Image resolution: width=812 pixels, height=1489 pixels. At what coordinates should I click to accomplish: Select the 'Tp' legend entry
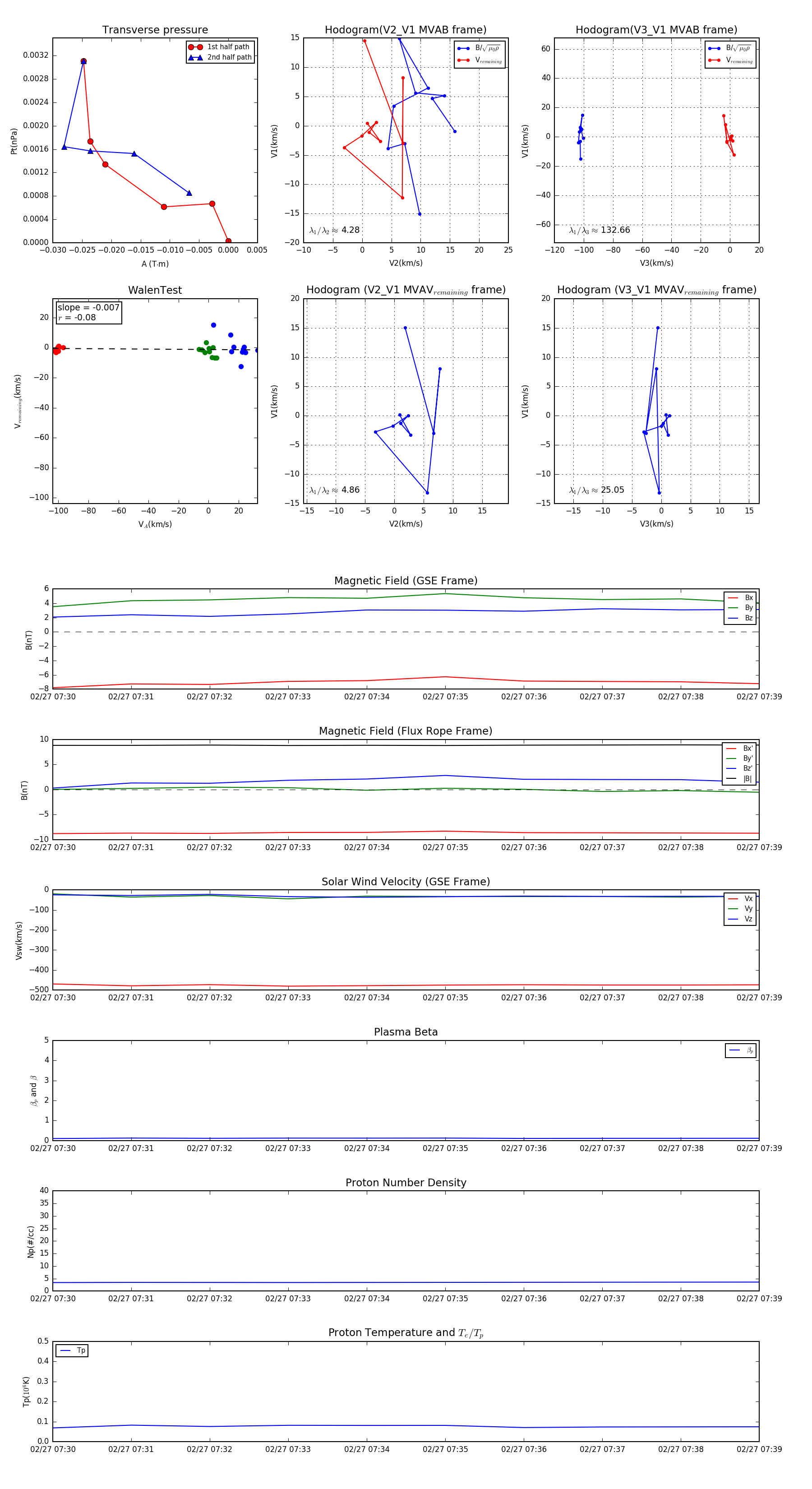pos(72,1351)
